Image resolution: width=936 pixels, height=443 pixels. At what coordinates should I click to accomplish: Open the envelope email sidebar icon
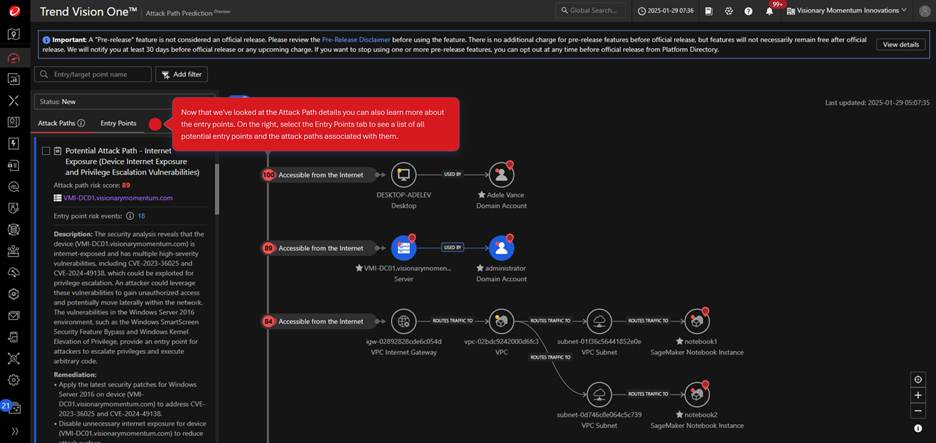(x=14, y=315)
